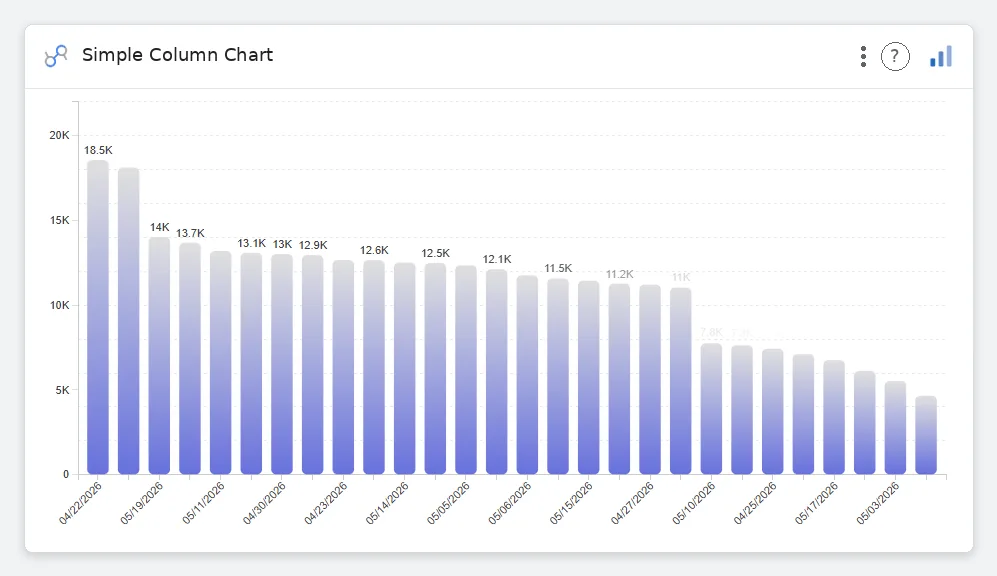Click the 04/25/2026 x-axis date label
This screenshot has width=997, height=576.
(755, 503)
